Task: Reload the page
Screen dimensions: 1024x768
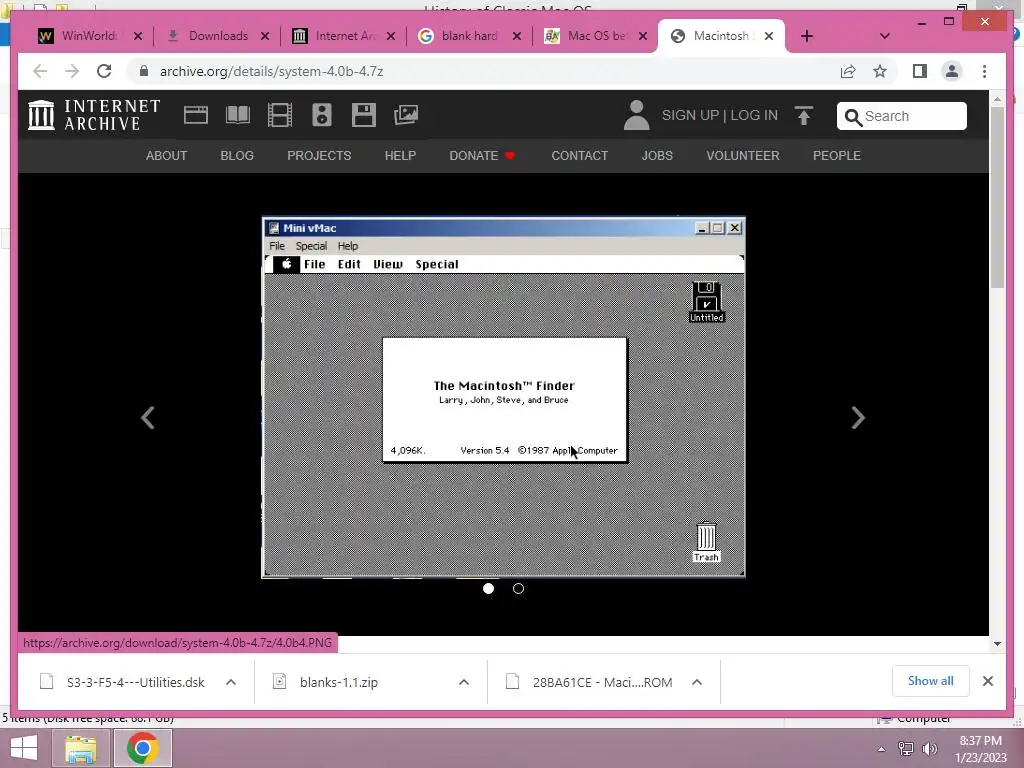Action: tap(104, 71)
